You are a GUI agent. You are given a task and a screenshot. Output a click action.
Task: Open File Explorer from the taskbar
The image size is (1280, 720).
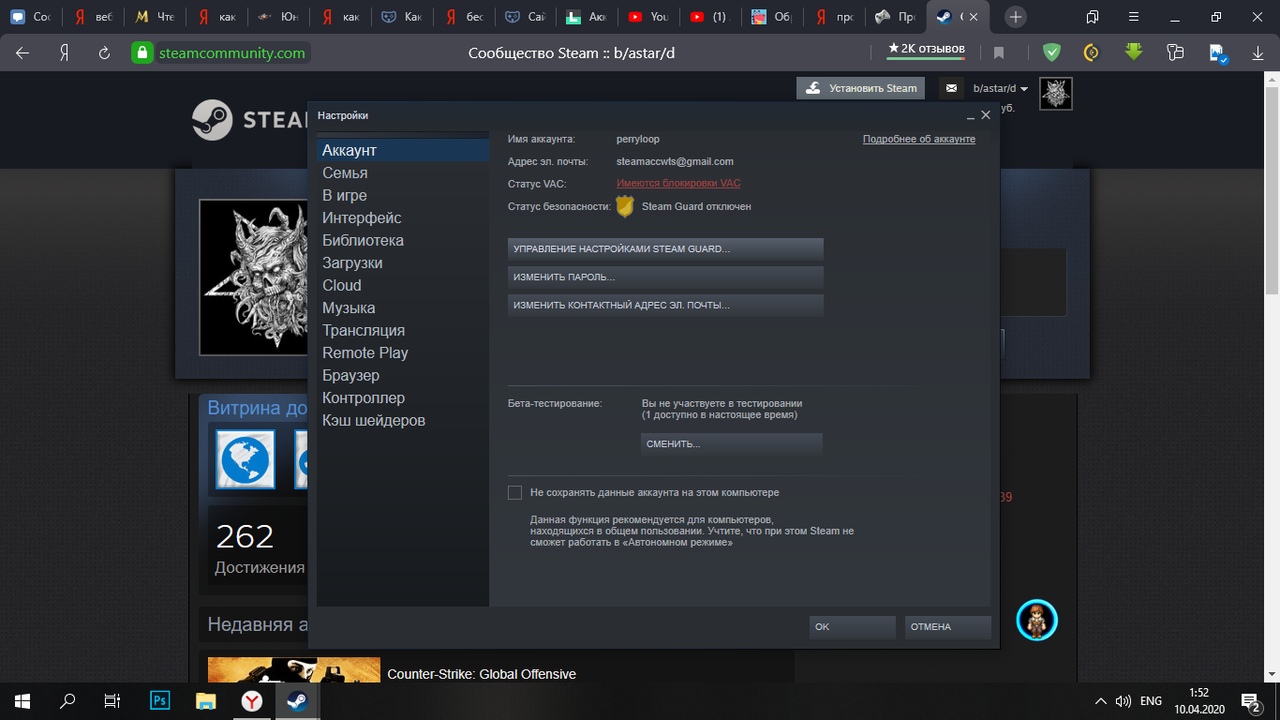(206, 700)
